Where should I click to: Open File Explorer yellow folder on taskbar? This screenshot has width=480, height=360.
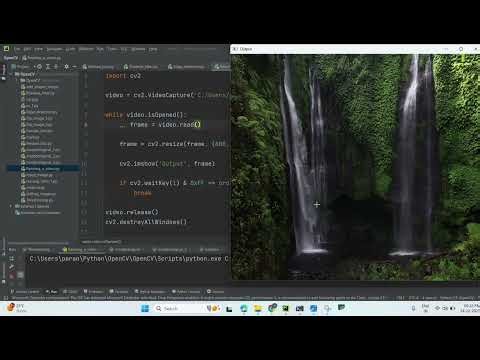point(258,308)
